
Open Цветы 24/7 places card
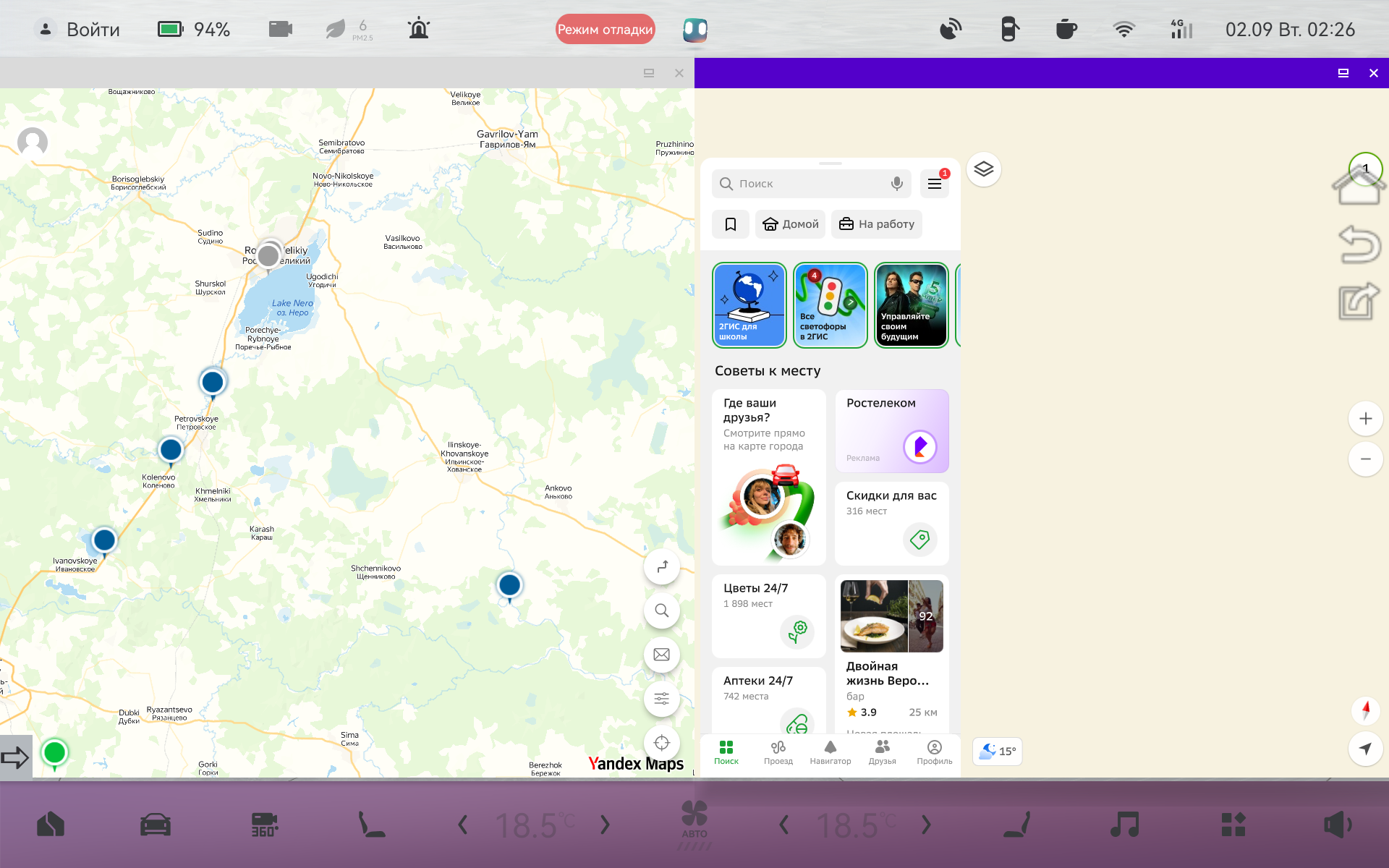(x=769, y=616)
